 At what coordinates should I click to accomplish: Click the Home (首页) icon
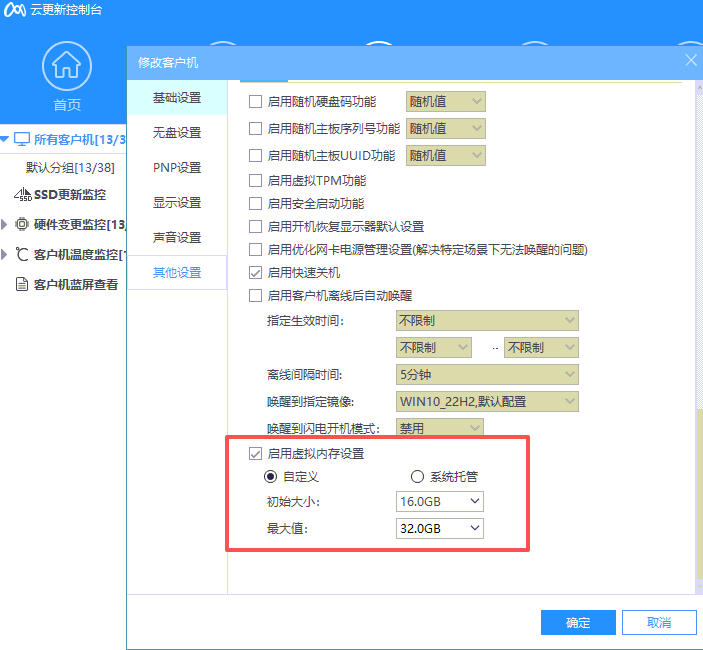66,67
